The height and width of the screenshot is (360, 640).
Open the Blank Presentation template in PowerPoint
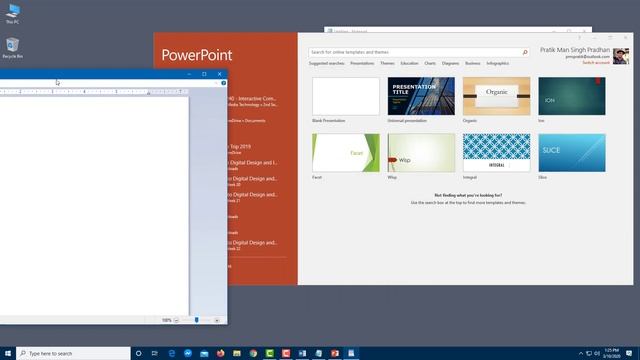(x=346, y=96)
